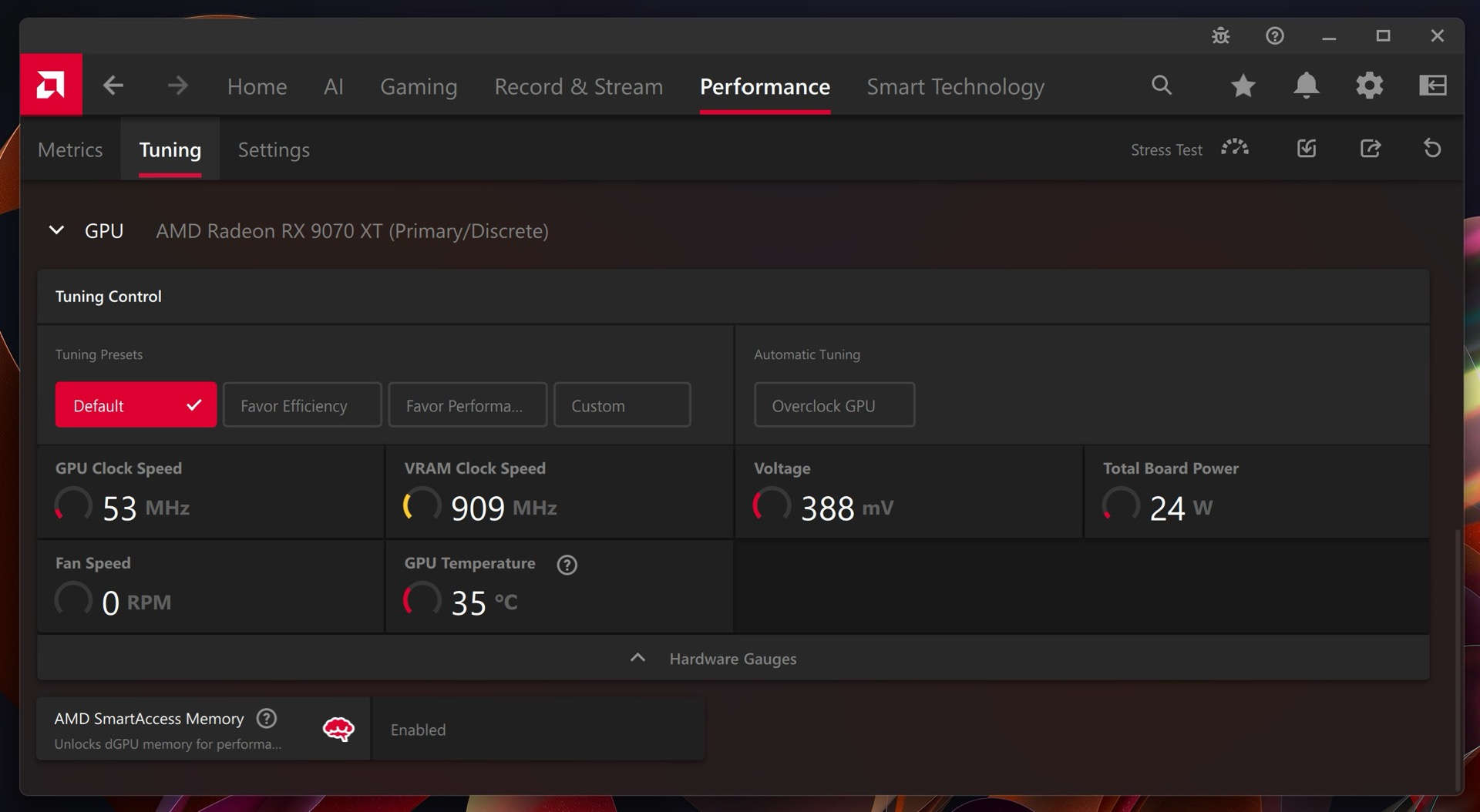Click the Stress Test label
The image size is (1480, 812).
tap(1166, 149)
